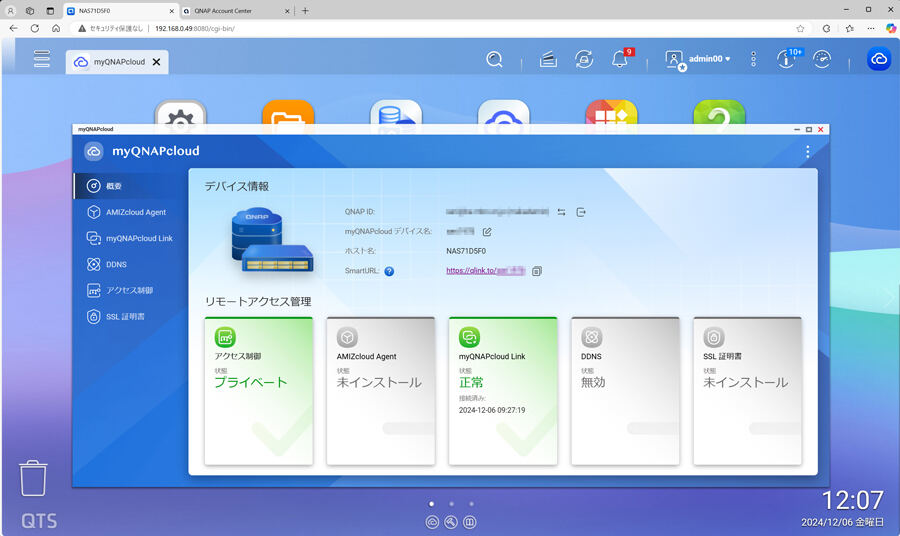Select myQNAPcloud Link in sidebar
900x536 pixels.
pos(130,238)
